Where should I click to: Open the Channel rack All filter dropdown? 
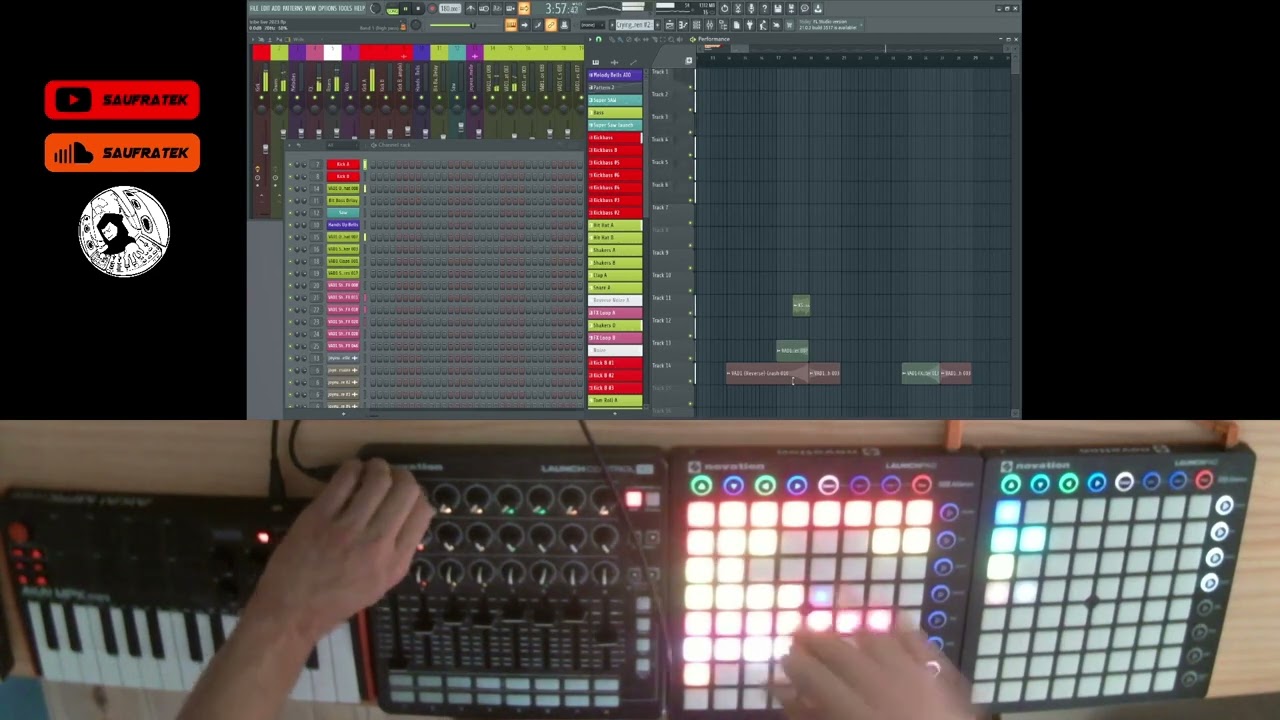point(343,145)
